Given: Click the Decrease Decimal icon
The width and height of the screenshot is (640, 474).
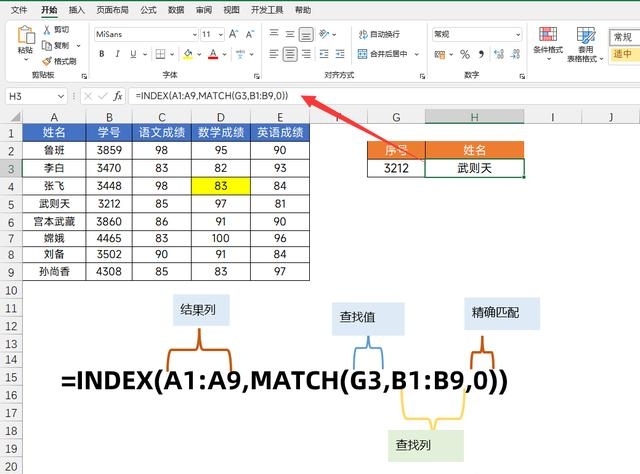Looking at the screenshot, I should pos(515,54).
